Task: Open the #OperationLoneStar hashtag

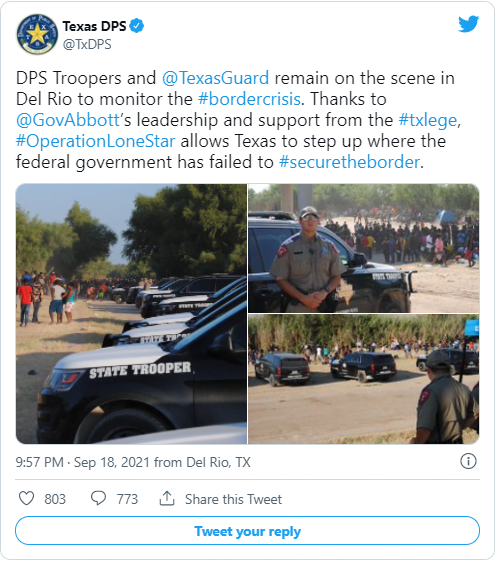Action: pyautogui.click(x=95, y=141)
